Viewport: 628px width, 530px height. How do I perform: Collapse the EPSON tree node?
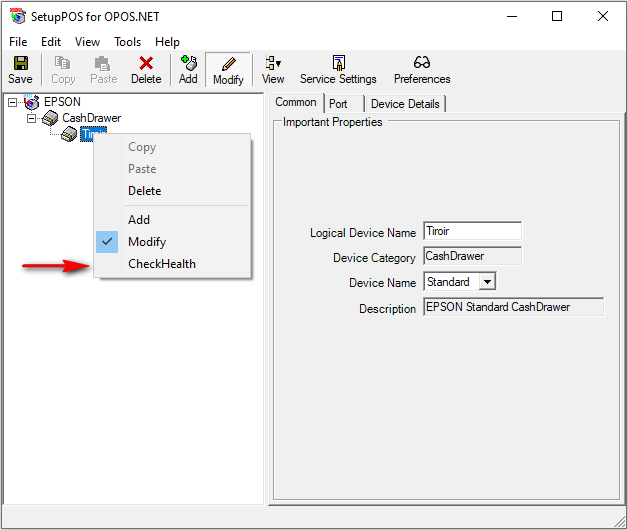[12, 102]
